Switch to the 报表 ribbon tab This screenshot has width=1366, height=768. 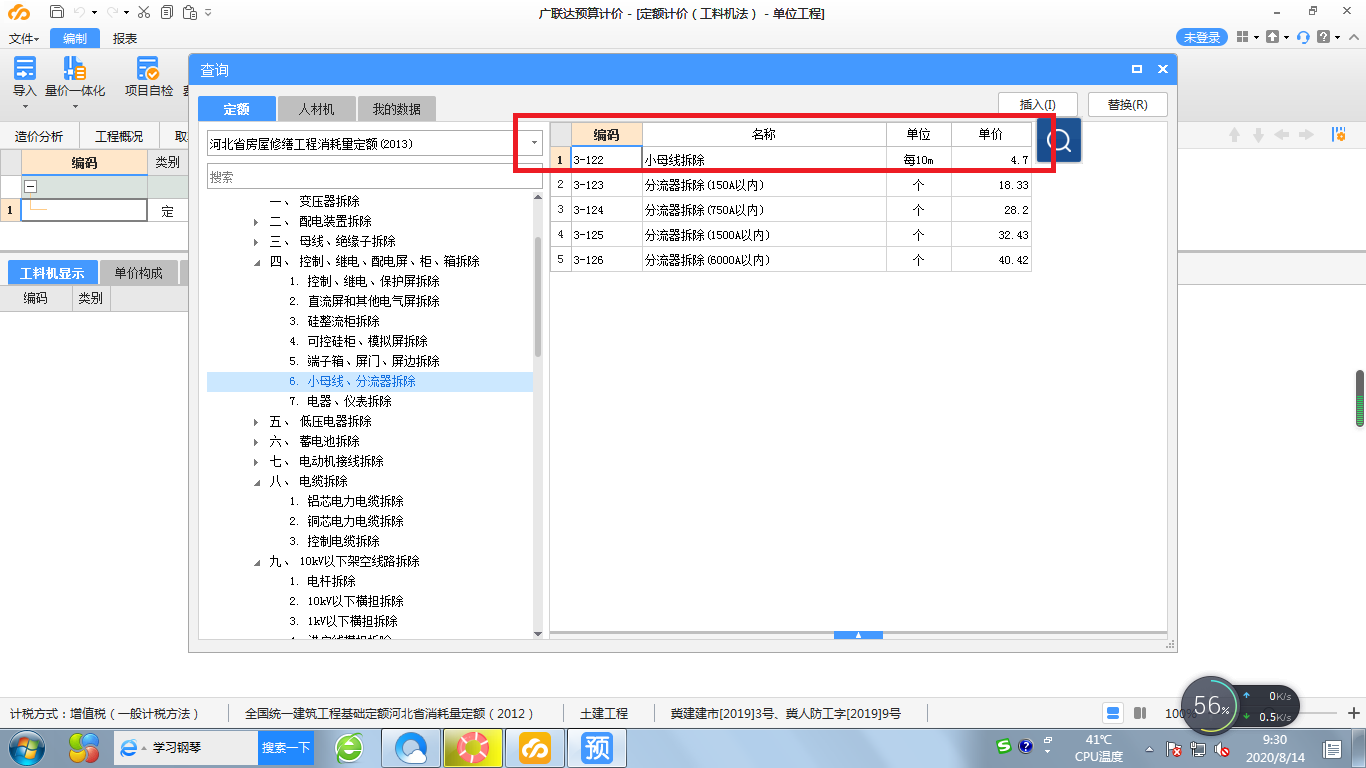[x=125, y=38]
